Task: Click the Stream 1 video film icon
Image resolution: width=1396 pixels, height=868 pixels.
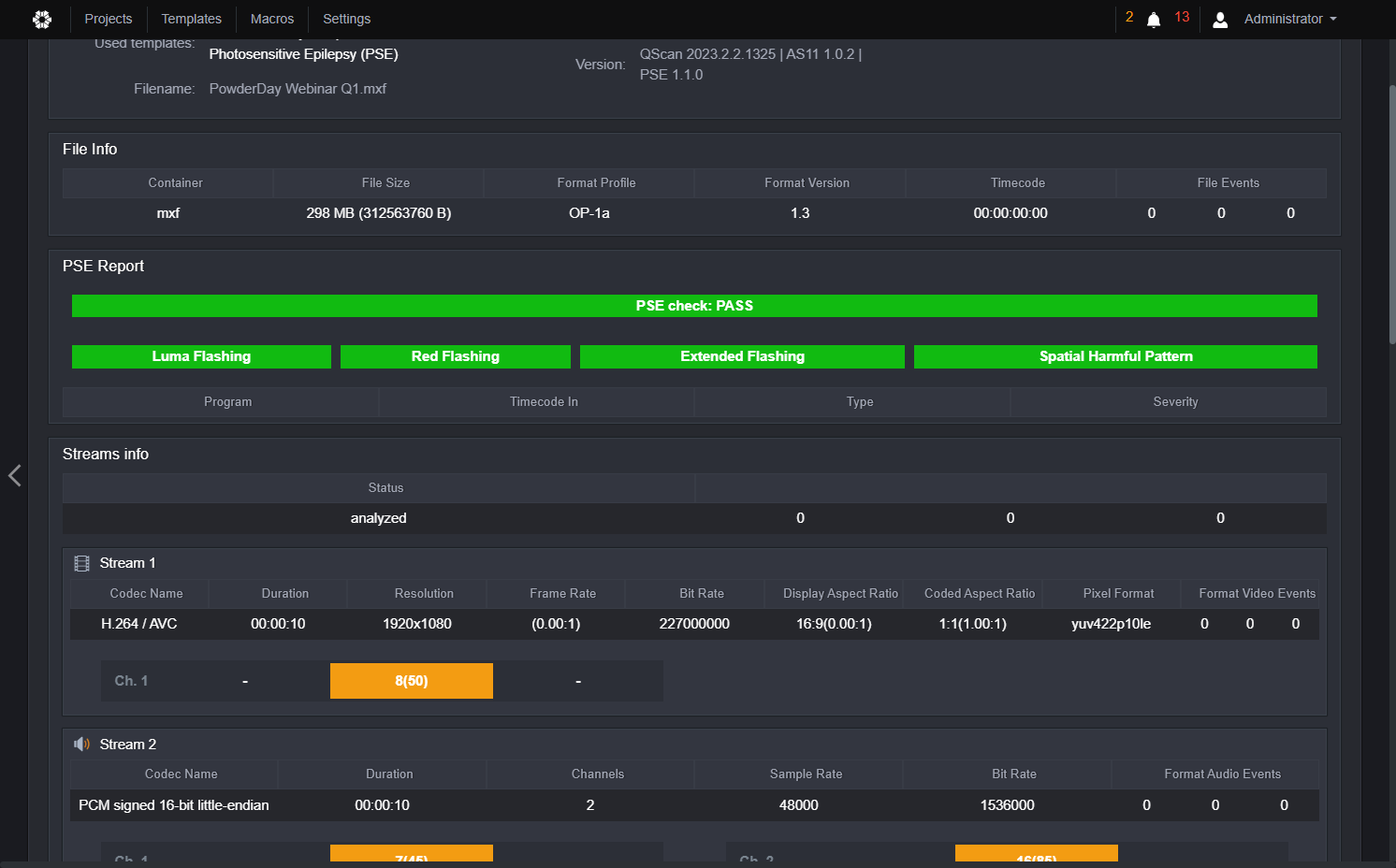Action: [81, 563]
